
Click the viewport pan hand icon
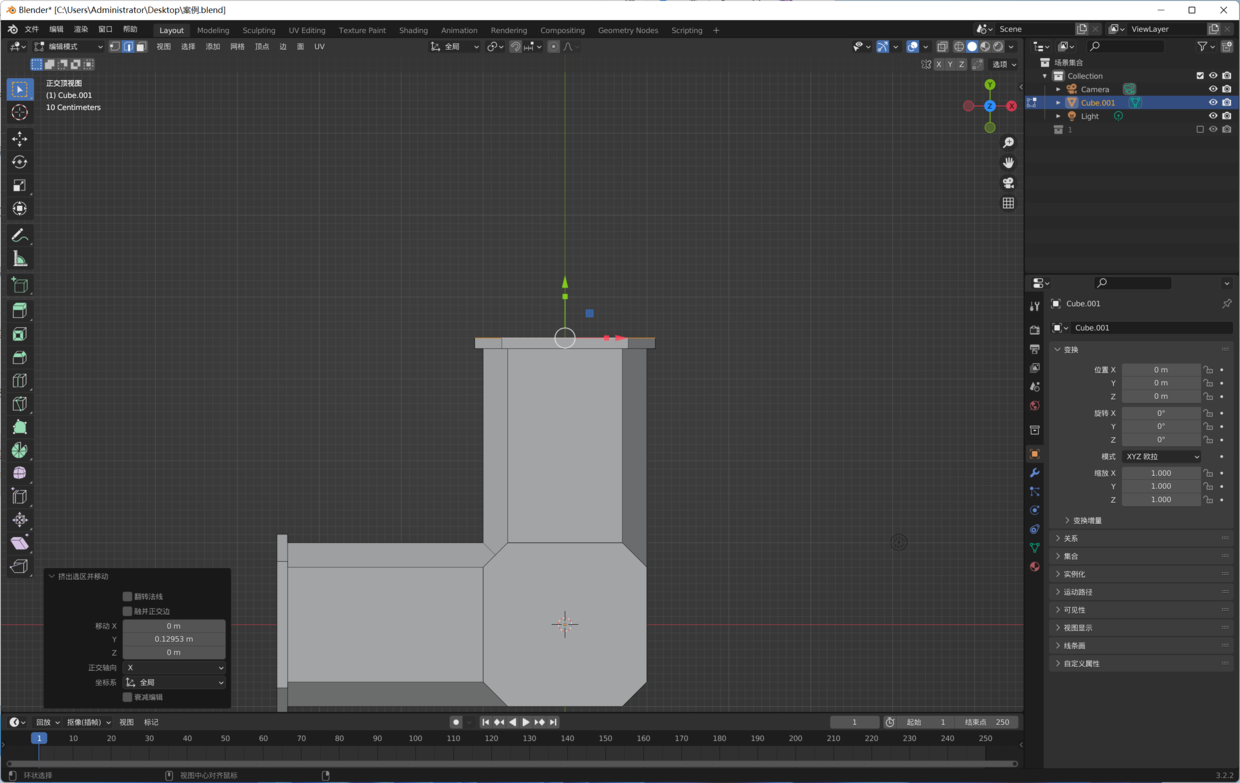pyautogui.click(x=1008, y=163)
